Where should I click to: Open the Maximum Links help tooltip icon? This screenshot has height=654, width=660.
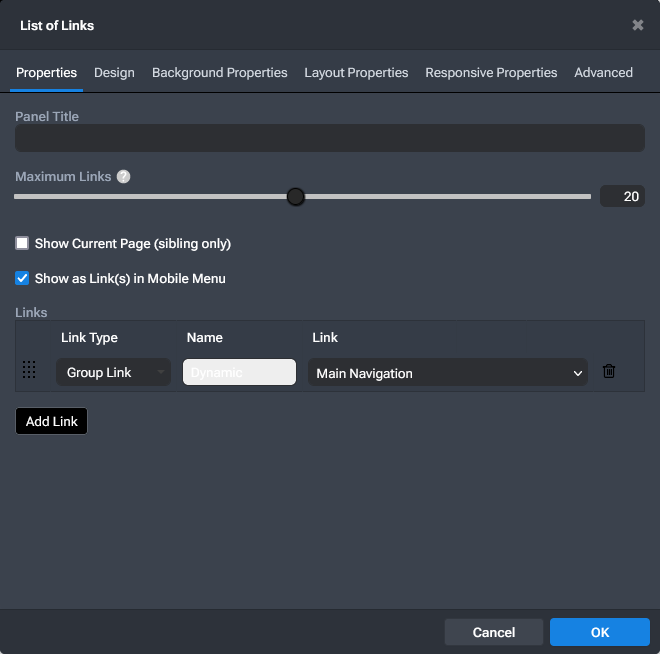tap(123, 176)
